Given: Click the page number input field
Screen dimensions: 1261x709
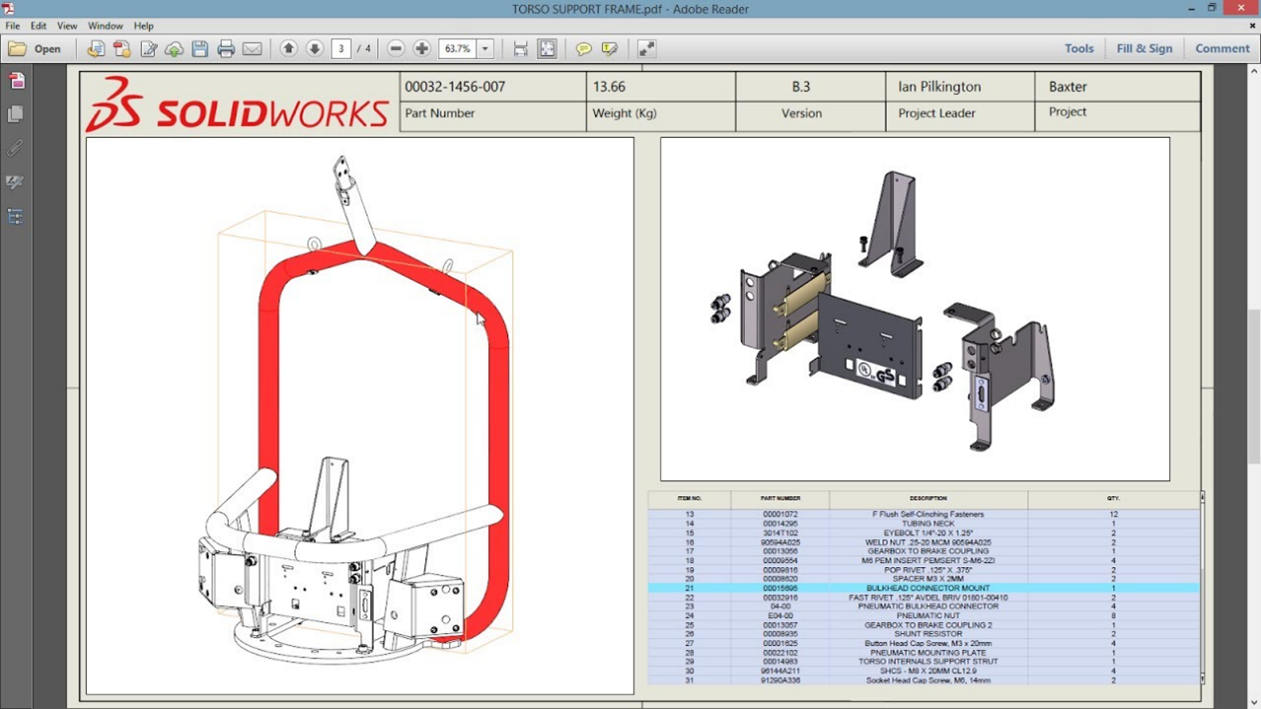Looking at the screenshot, I should point(341,49).
